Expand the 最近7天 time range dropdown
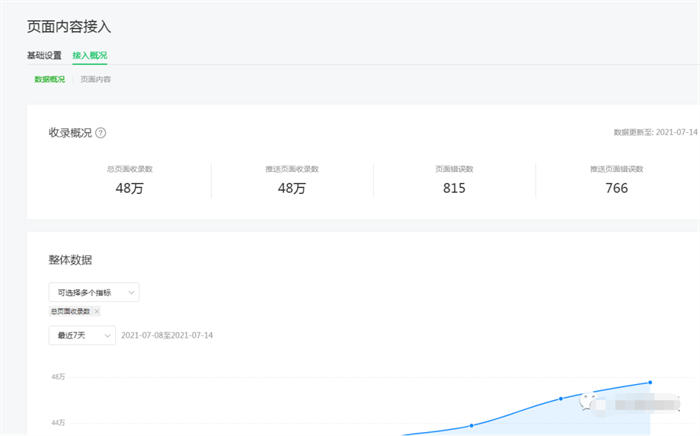Image resolution: width=700 pixels, height=436 pixels. pos(81,336)
